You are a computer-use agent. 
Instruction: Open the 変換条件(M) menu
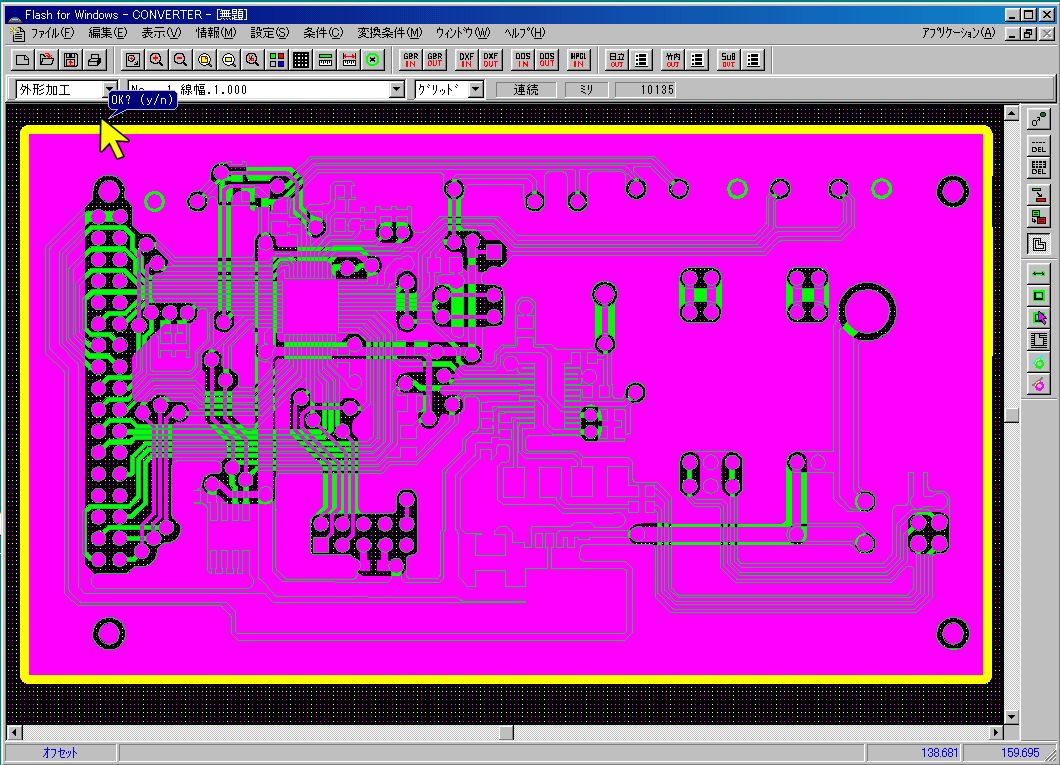point(389,32)
